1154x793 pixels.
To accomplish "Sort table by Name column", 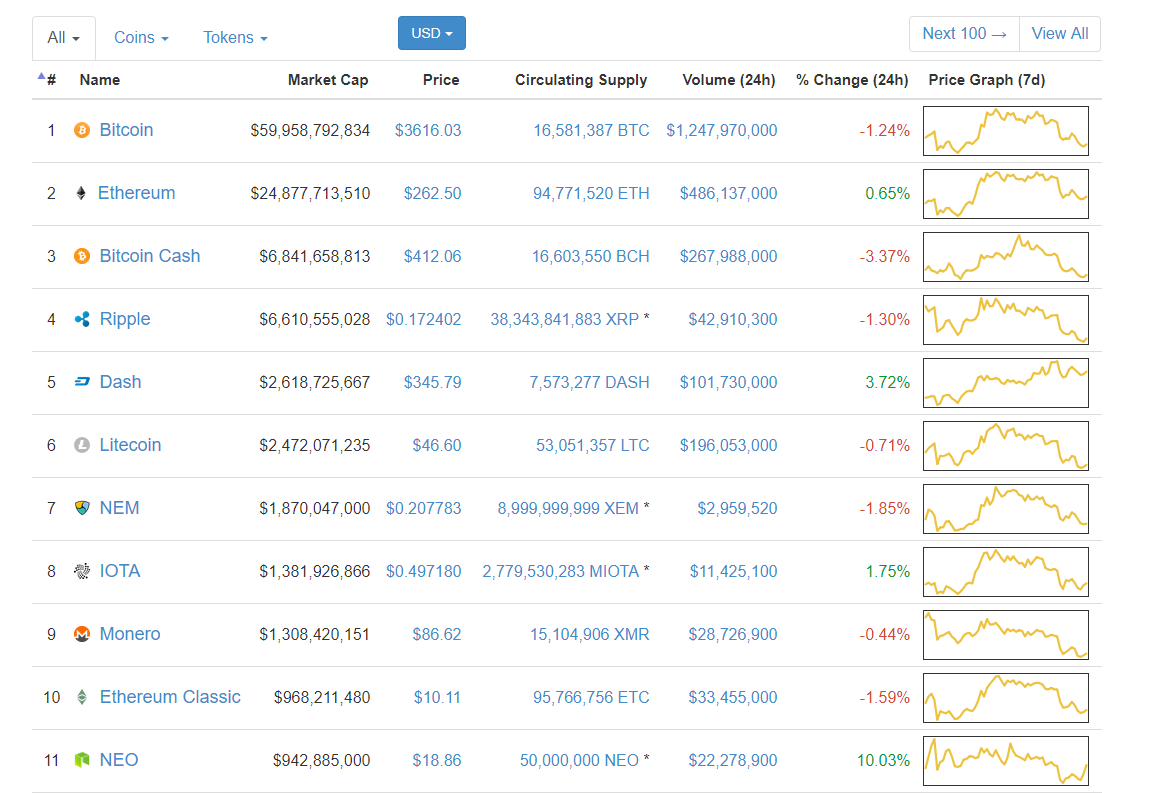I will pos(99,80).
